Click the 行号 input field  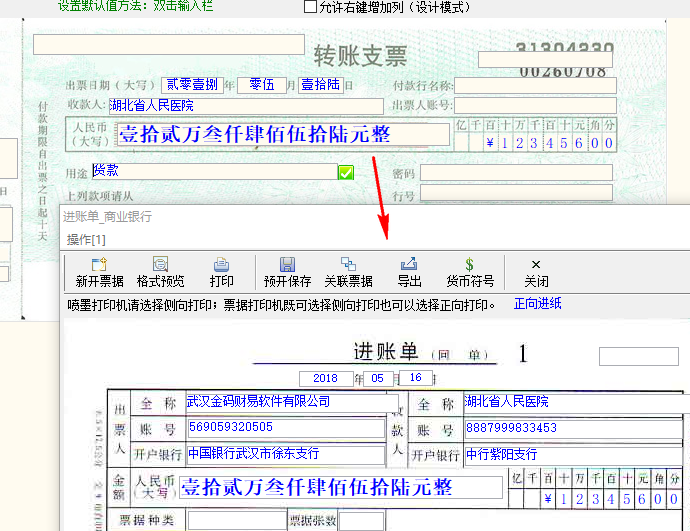click(x=516, y=193)
